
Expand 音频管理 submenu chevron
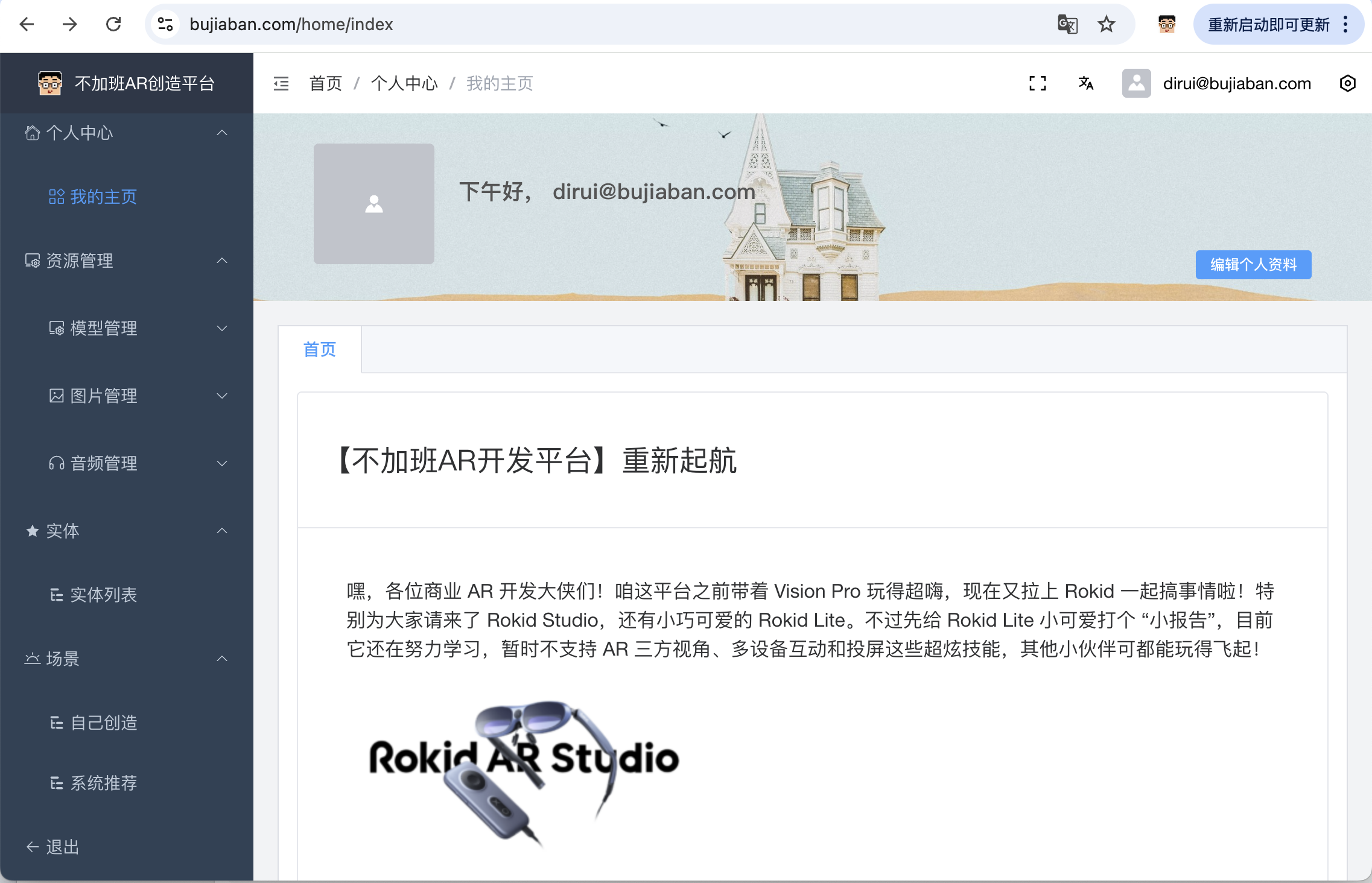pos(222,463)
